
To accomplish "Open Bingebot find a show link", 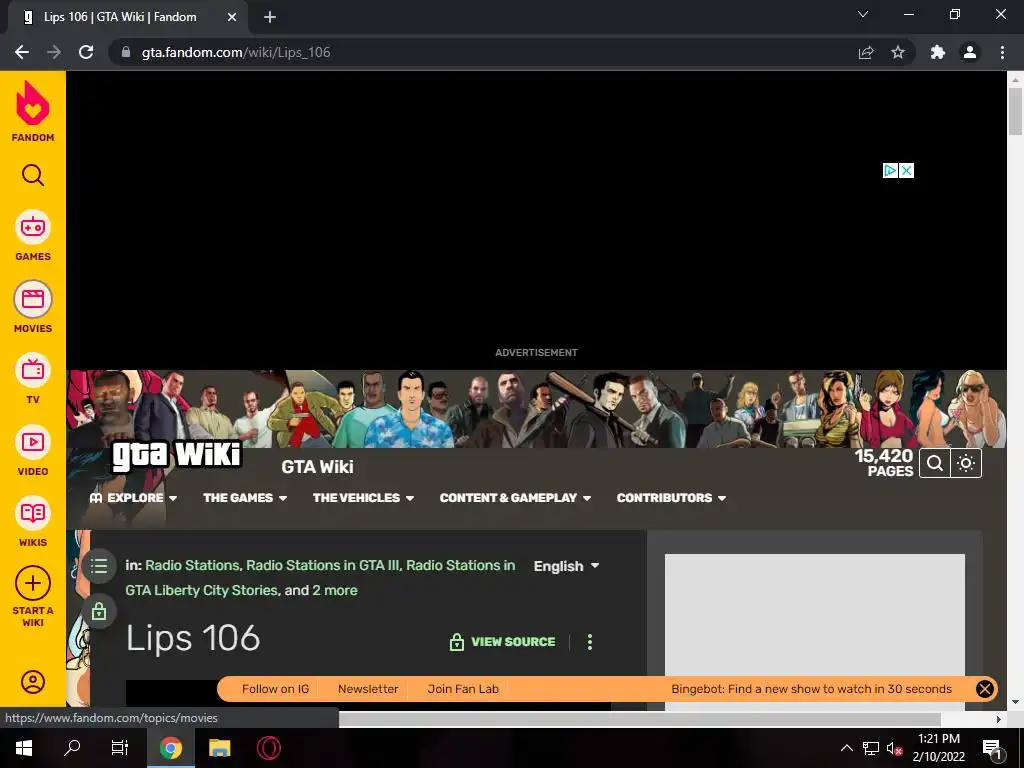I will click(811, 689).
